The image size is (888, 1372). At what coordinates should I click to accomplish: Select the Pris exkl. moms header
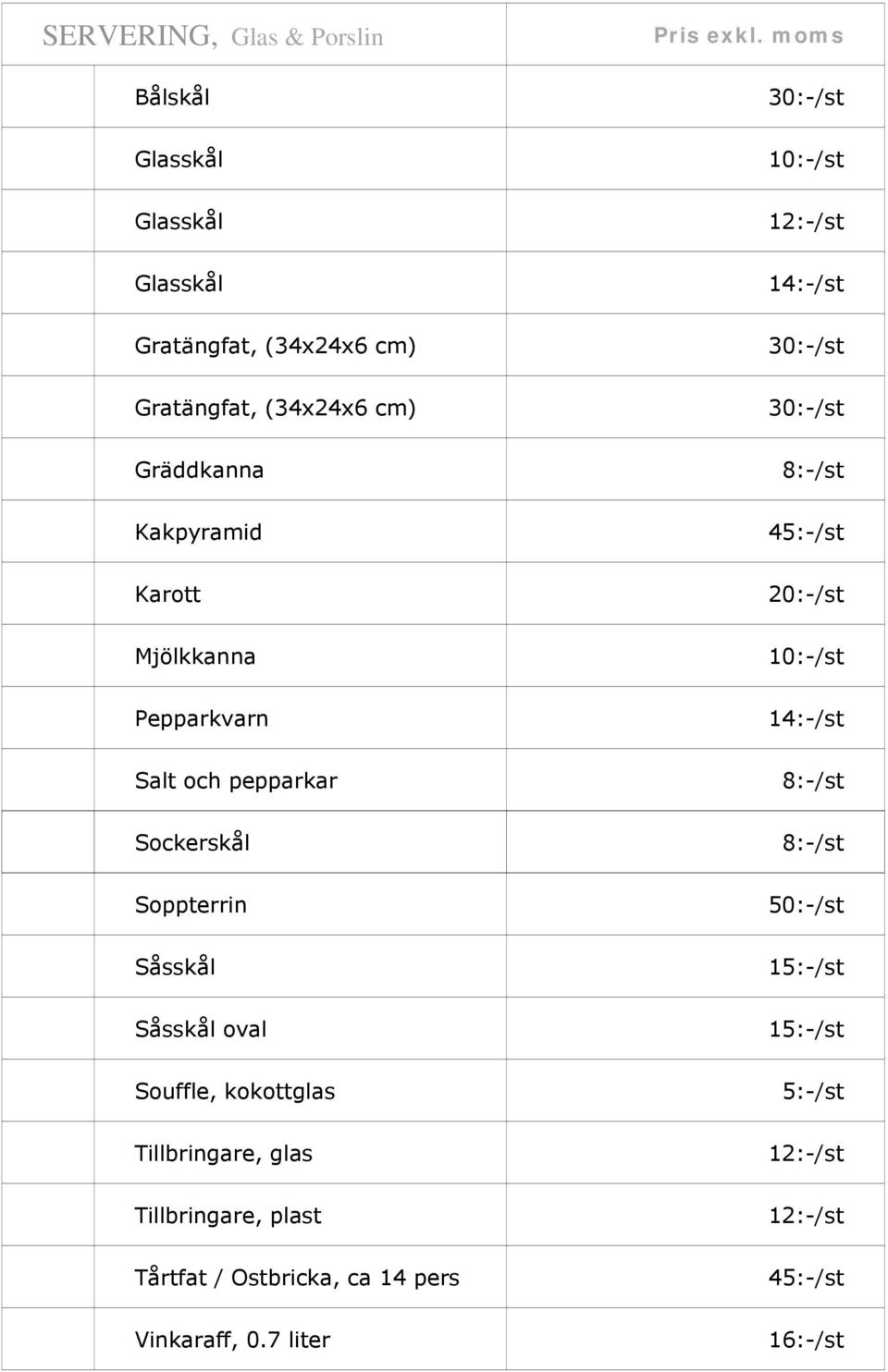(748, 36)
